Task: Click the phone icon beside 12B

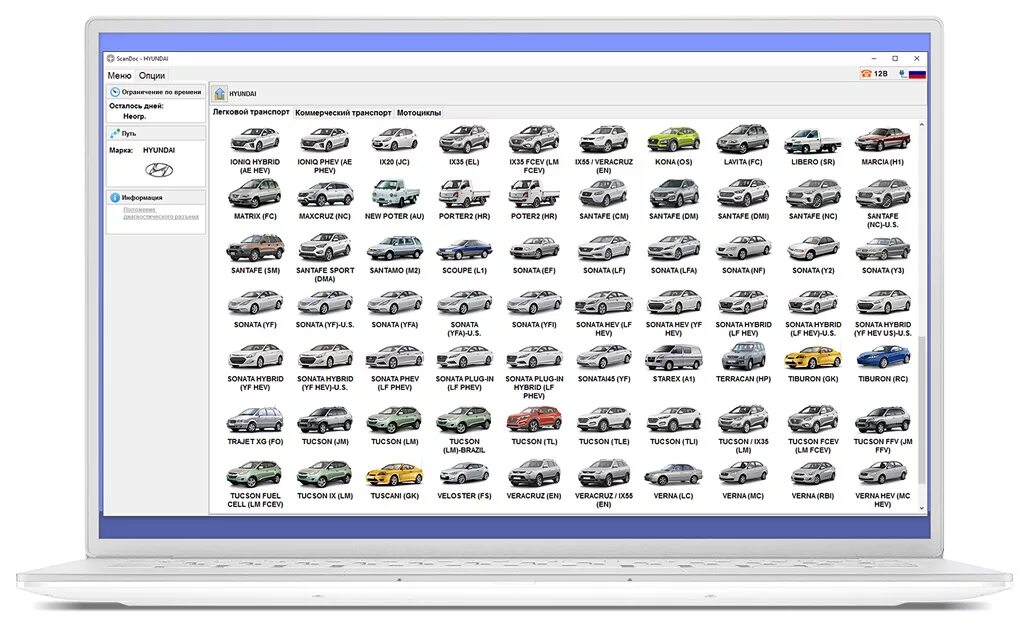Action: point(866,74)
